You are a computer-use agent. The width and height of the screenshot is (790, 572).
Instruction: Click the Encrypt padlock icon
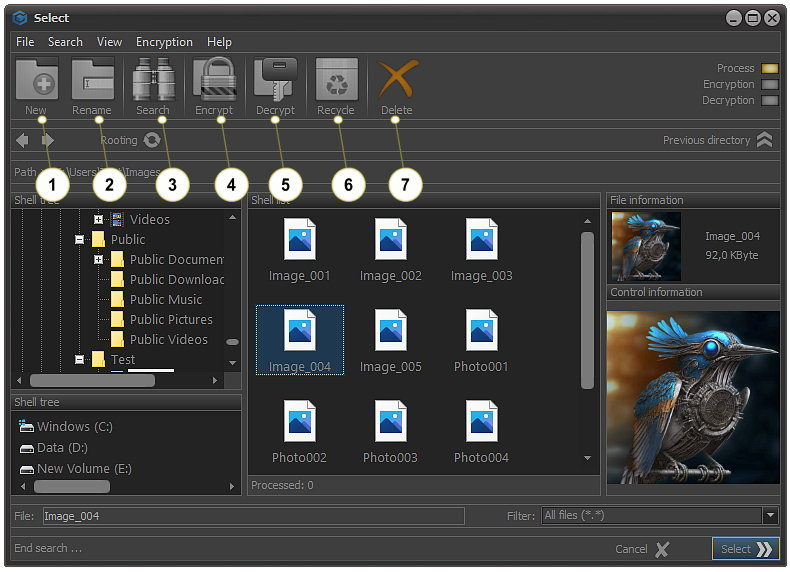(215, 79)
